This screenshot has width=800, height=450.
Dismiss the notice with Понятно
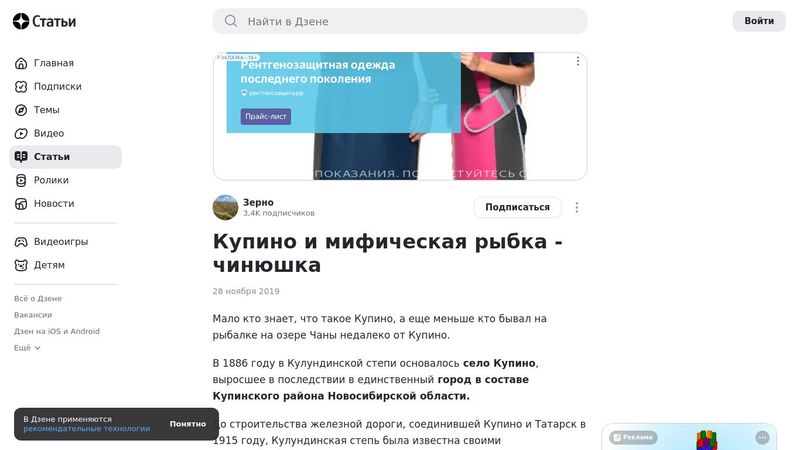click(188, 424)
